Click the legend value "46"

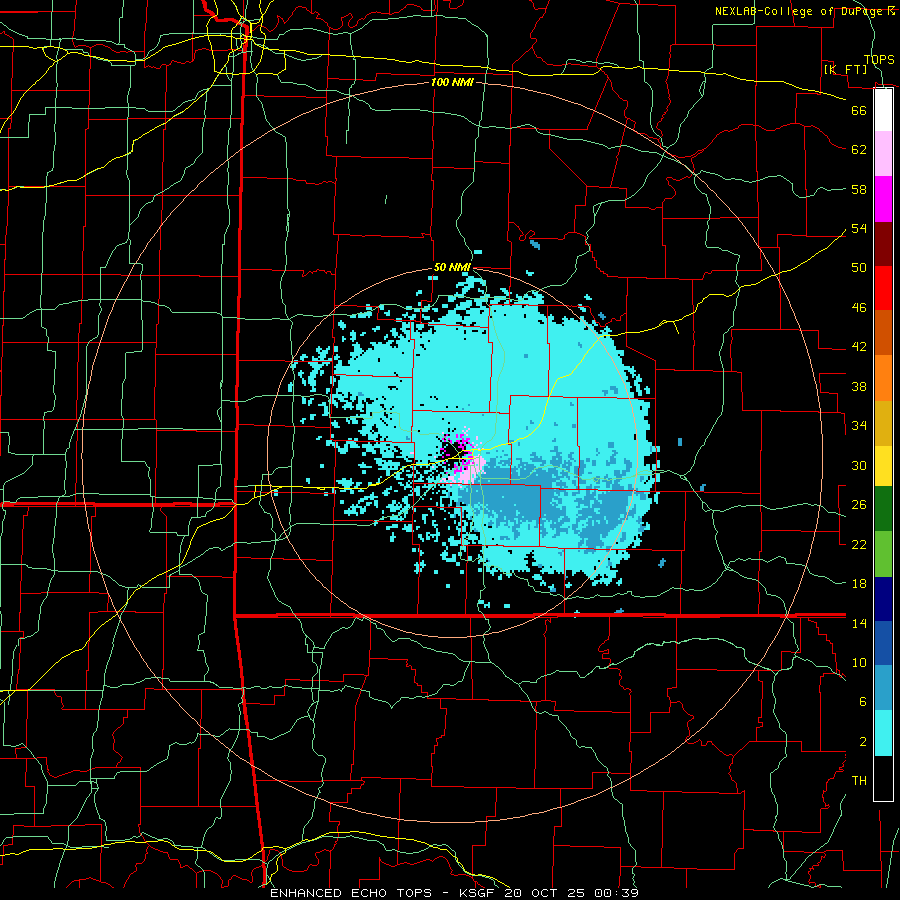(859, 307)
